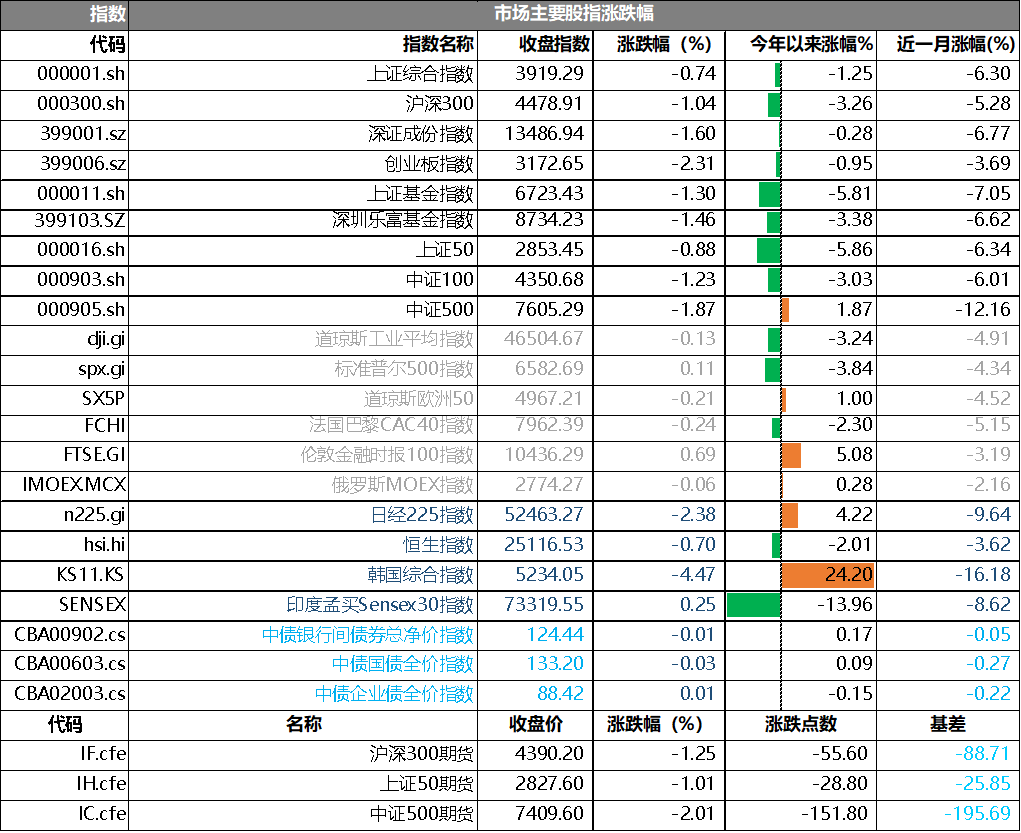Click the 市场主要股指涨跌幅 title bar

point(573,14)
